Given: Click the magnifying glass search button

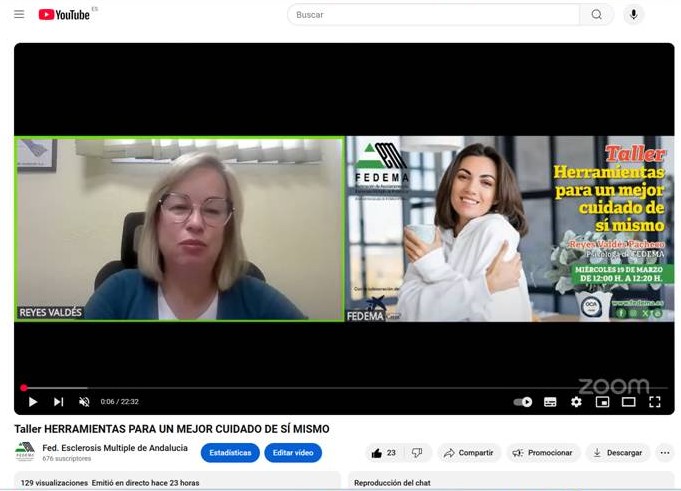Looking at the screenshot, I should (x=597, y=15).
